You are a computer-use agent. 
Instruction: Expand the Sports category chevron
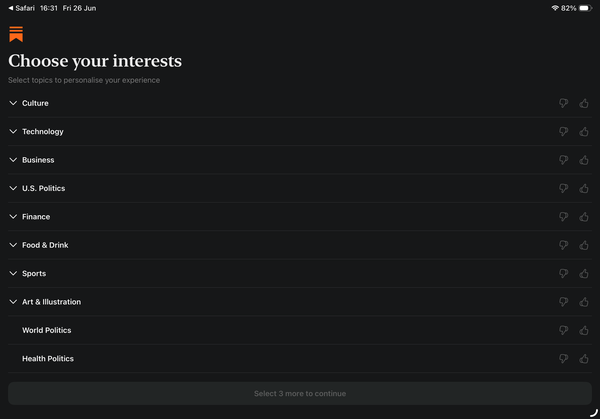tap(13, 273)
